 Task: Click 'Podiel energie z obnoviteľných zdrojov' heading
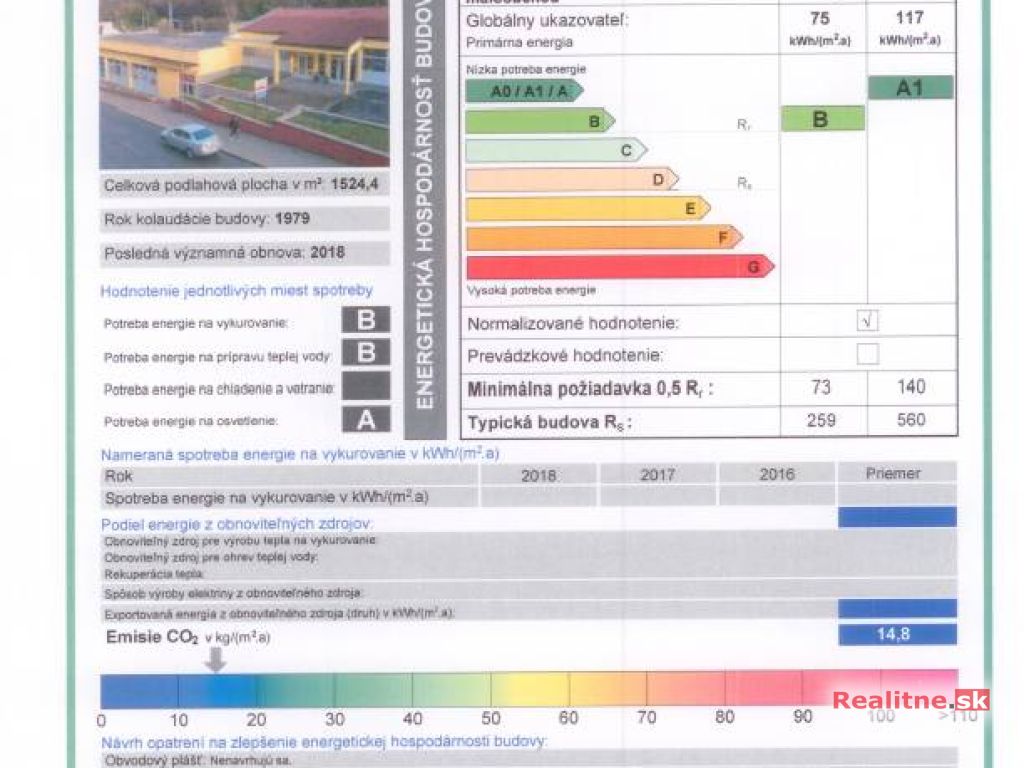click(x=236, y=524)
